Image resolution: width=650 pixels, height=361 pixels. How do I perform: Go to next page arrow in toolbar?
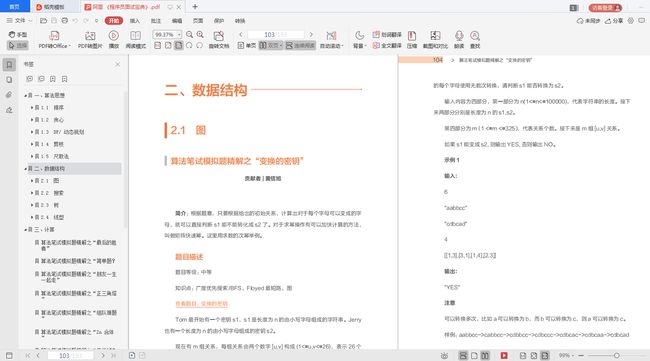[311, 34]
